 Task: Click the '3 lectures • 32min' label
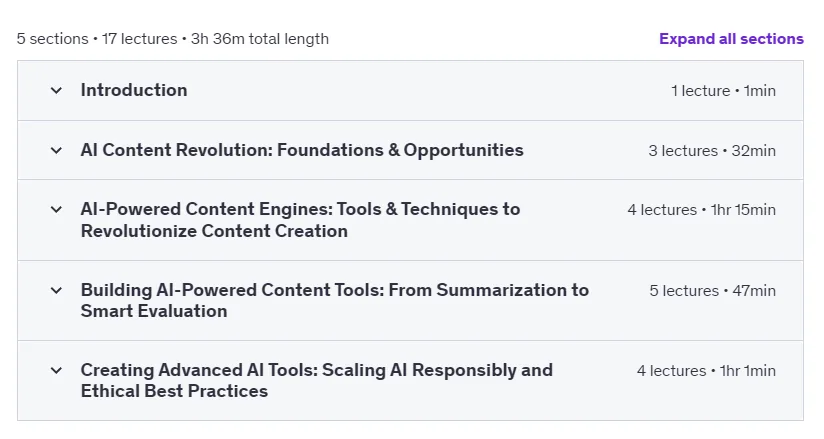coord(712,150)
